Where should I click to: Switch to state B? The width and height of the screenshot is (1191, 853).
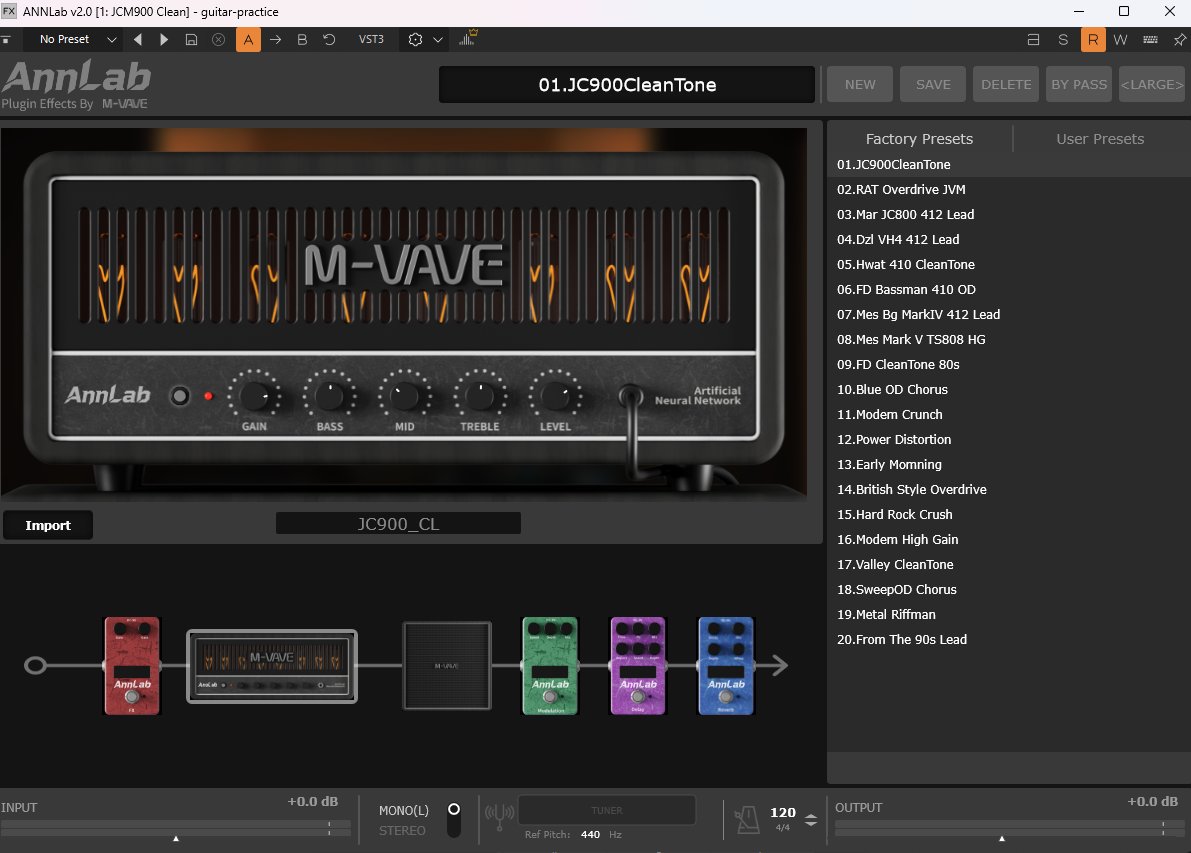(x=302, y=39)
